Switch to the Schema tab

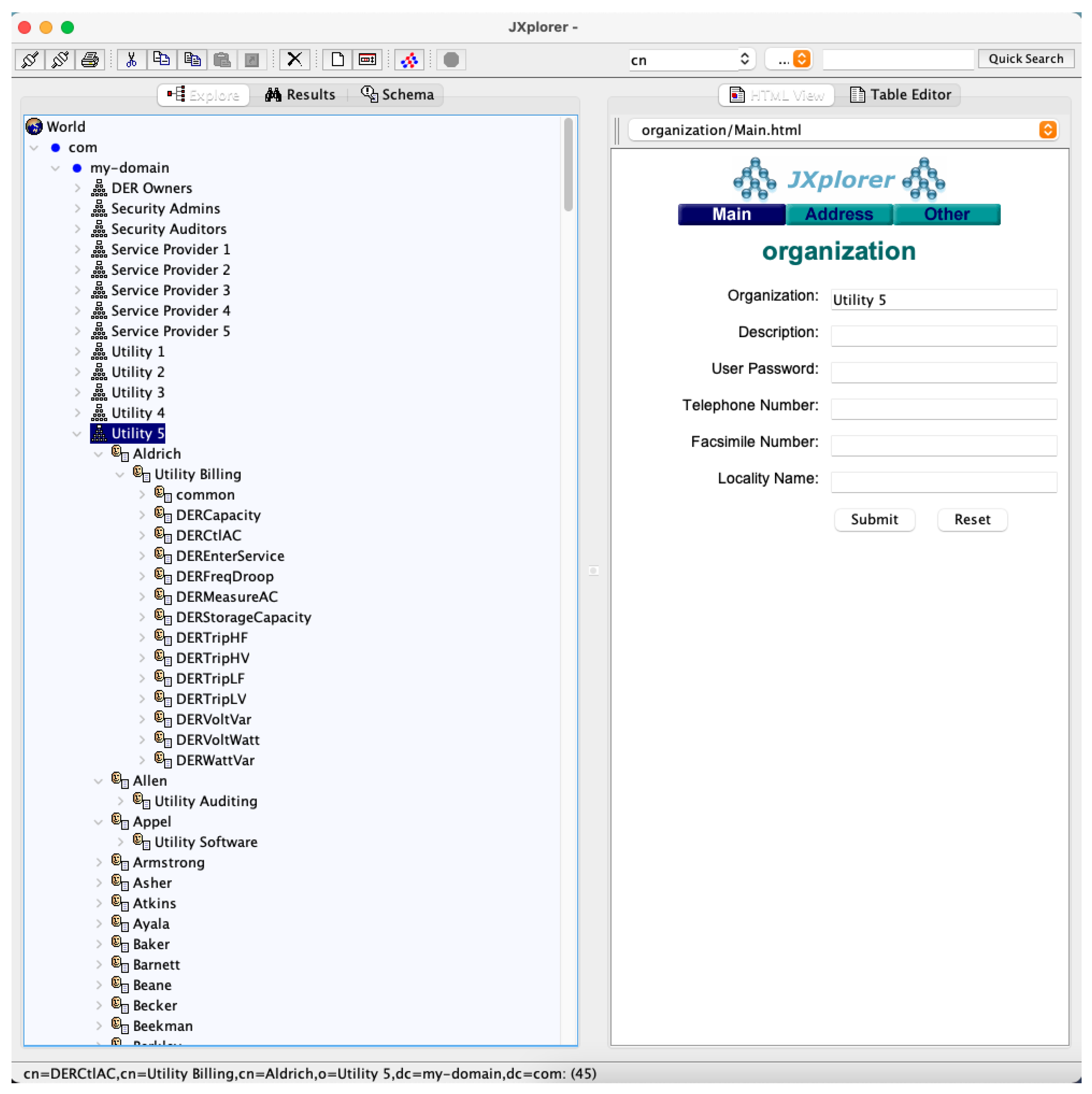tap(397, 95)
